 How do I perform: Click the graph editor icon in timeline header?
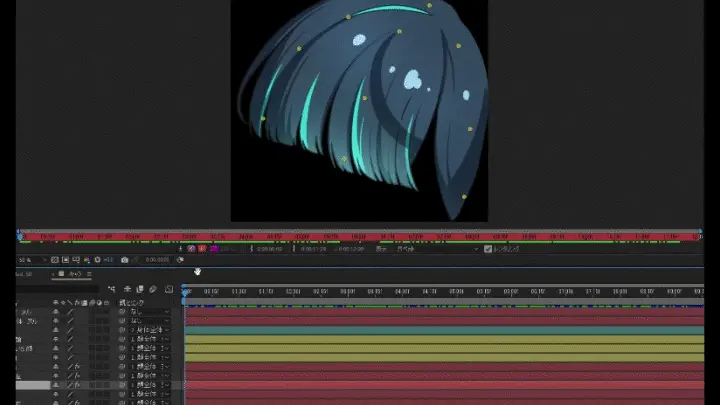(x=167, y=290)
